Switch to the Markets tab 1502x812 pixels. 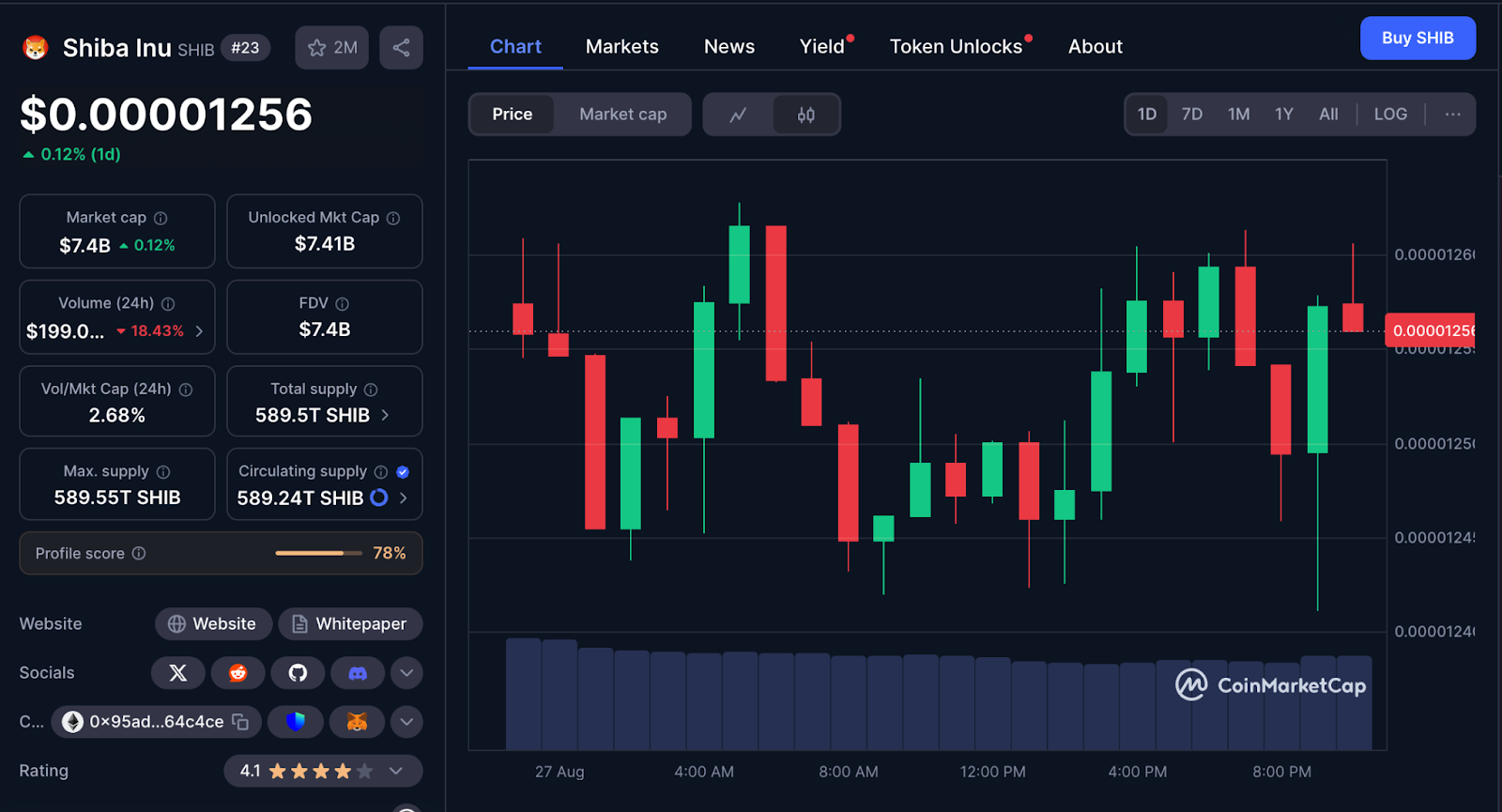click(621, 47)
